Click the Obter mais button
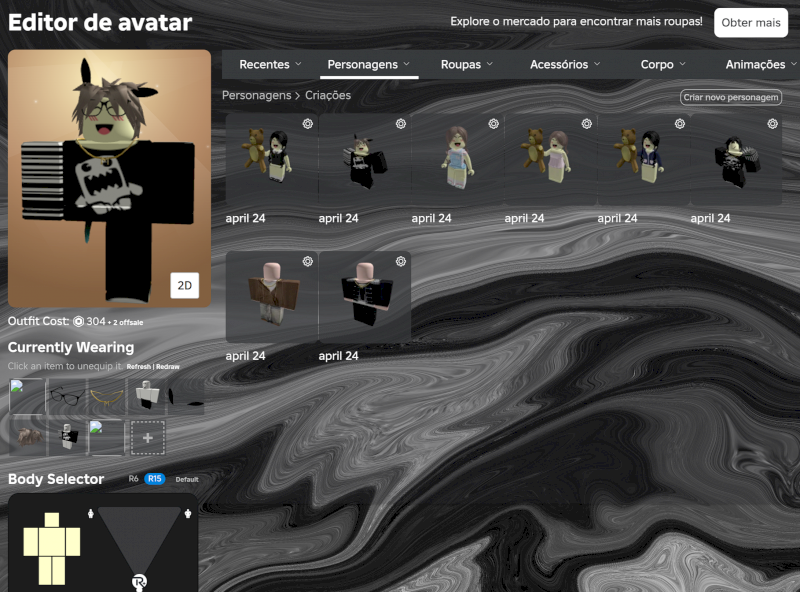 pyautogui.click(x=751, y=22)
